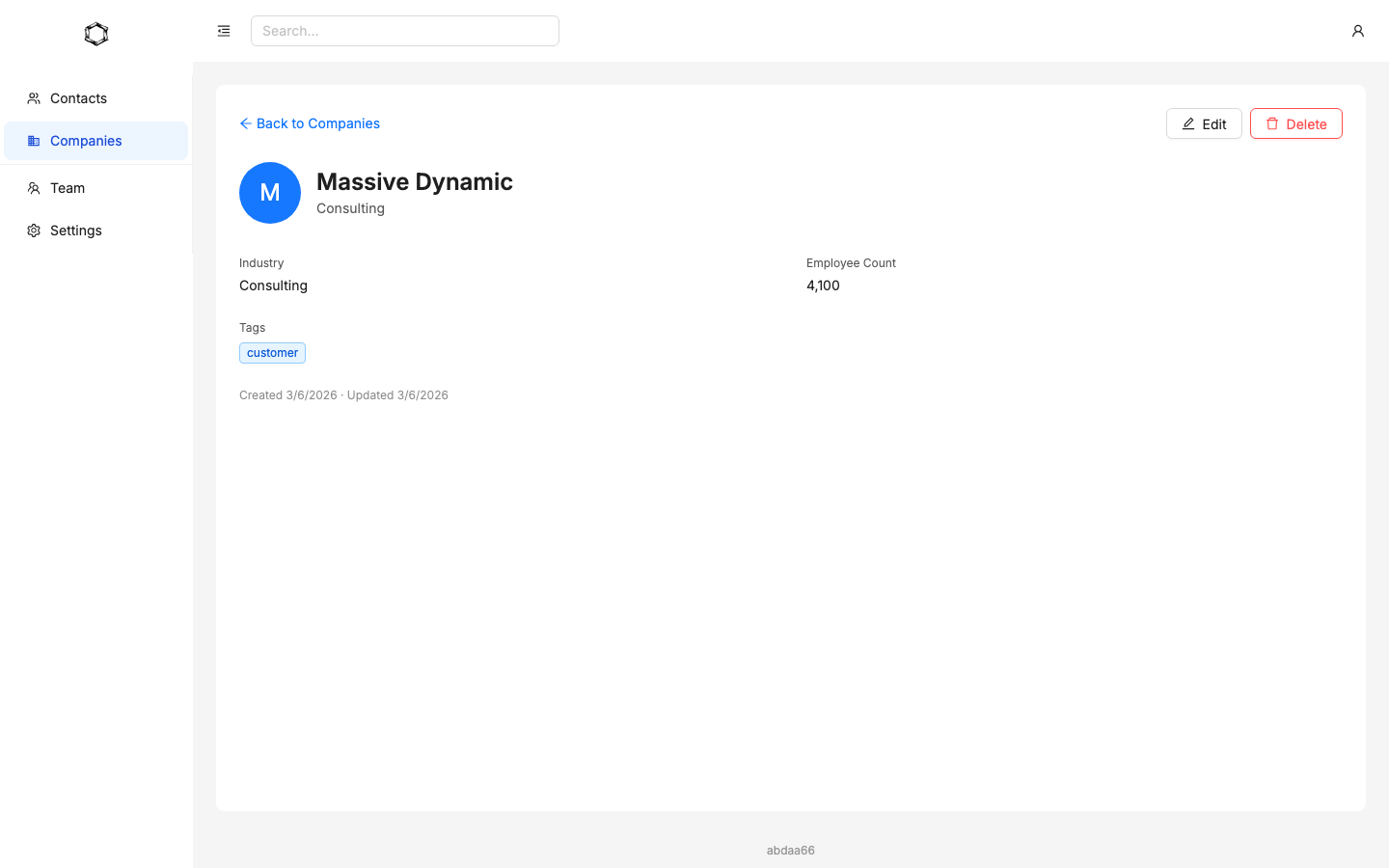Click the app logo icon
The height and width of the screenshot is (868, 1389).
[96, 34]
